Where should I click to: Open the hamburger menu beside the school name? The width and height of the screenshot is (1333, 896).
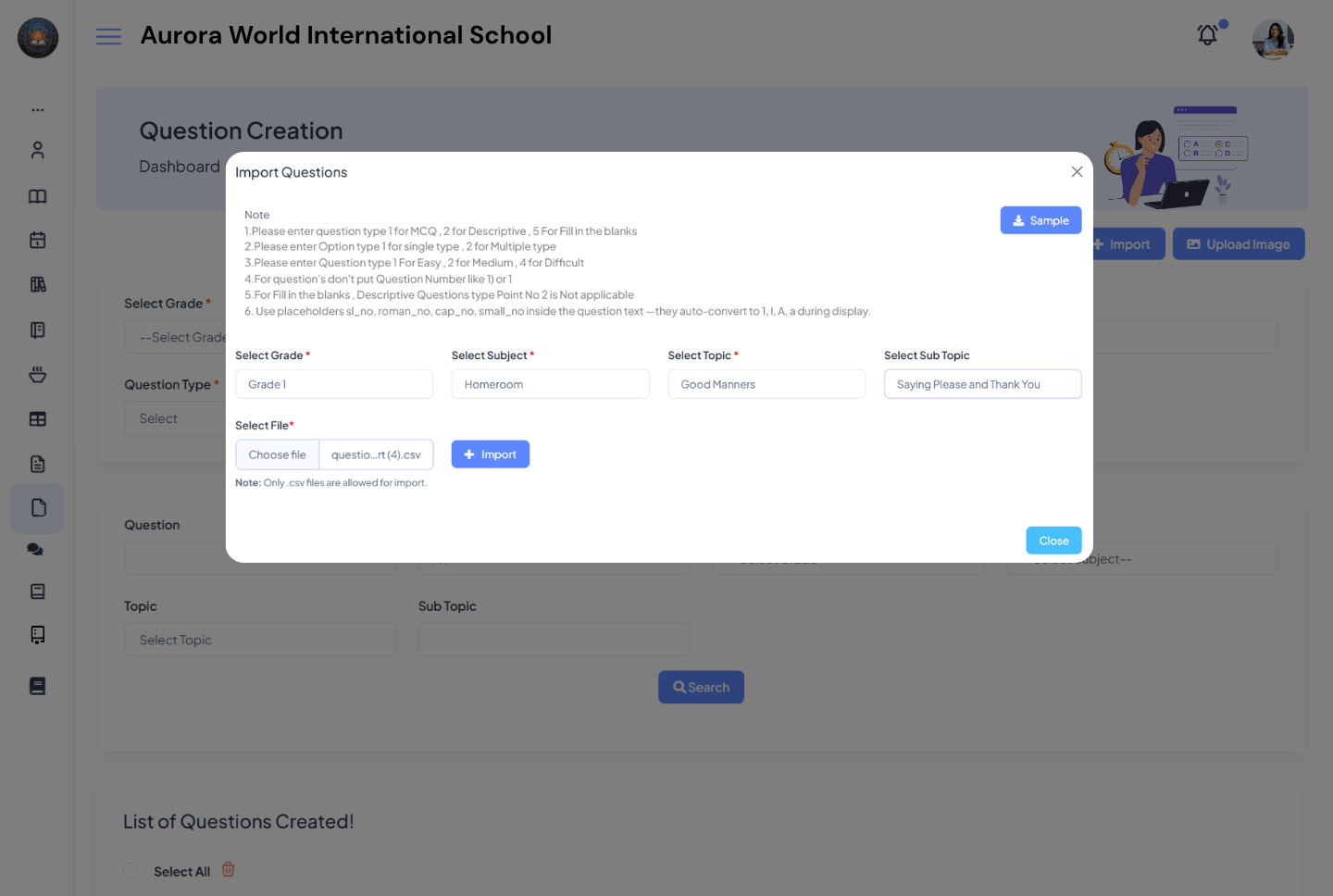(x=108, y=36)
